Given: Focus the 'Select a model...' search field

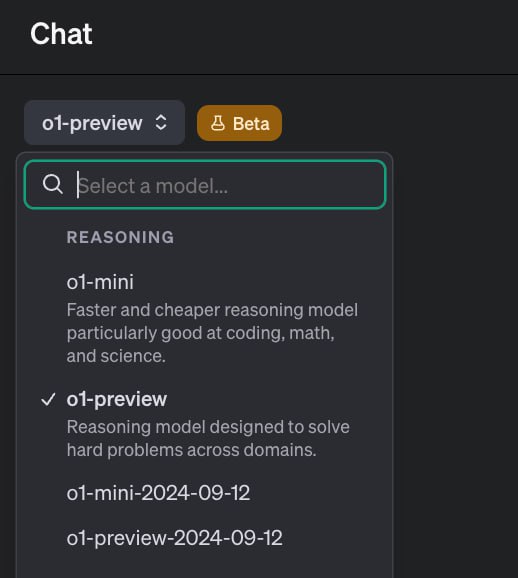Looking at the screenshot, I should point(205,184).
